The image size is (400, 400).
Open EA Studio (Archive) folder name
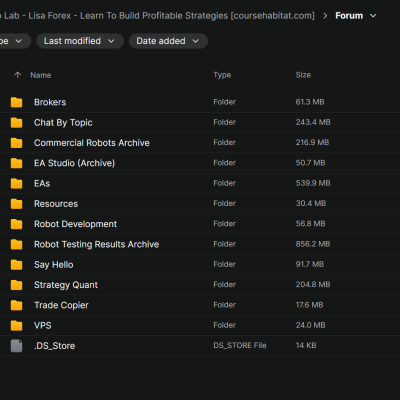pyautogui.click(x=74, y=163)
